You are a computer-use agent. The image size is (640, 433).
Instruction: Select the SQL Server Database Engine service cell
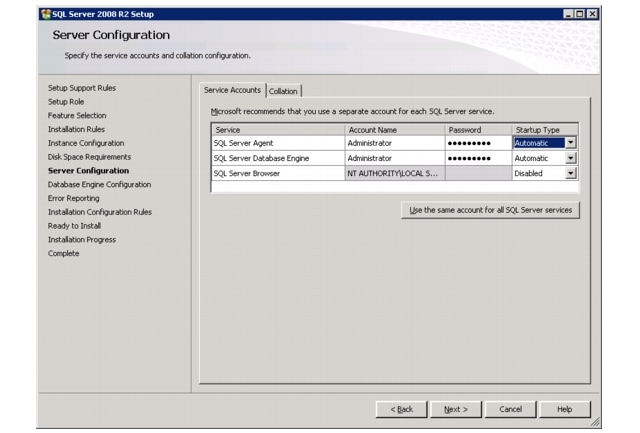point(278,158)
